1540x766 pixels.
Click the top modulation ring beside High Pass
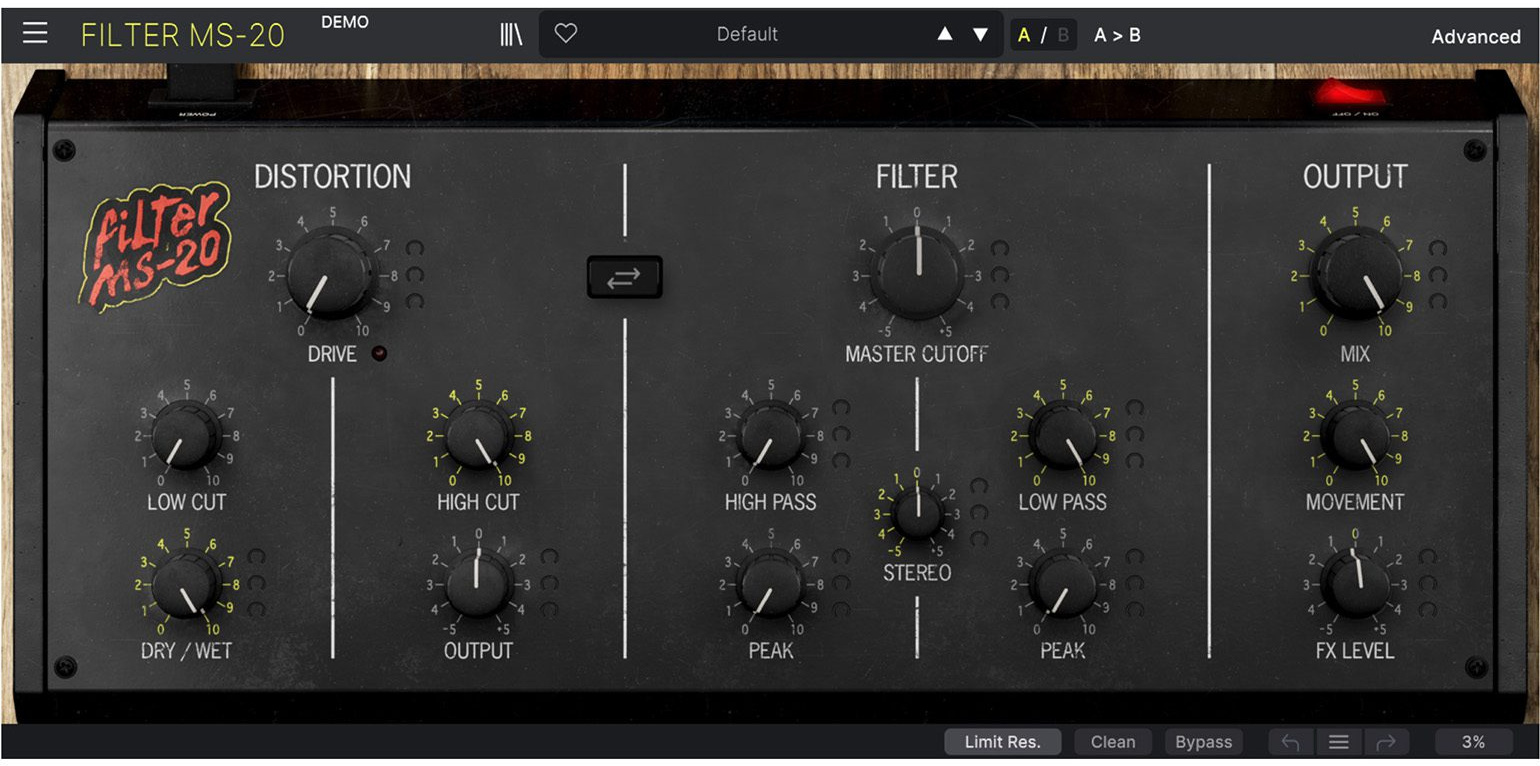[x=842, y=408]
